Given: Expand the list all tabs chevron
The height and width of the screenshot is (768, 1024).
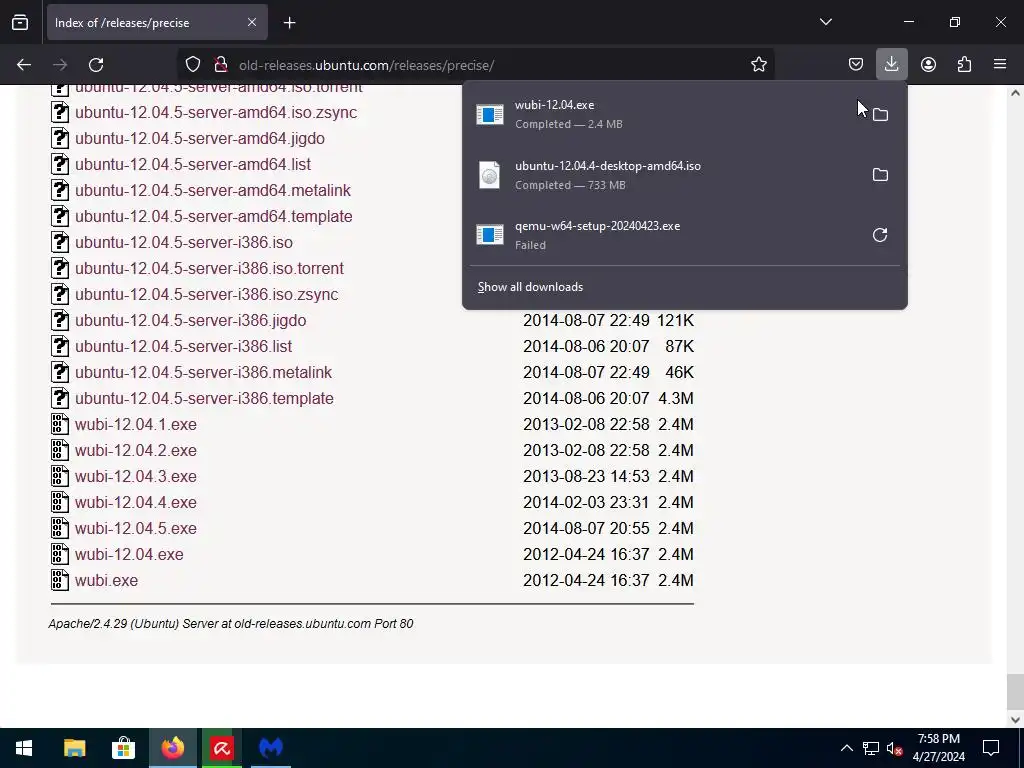Looking at the screenshot, I should (825, 22).
